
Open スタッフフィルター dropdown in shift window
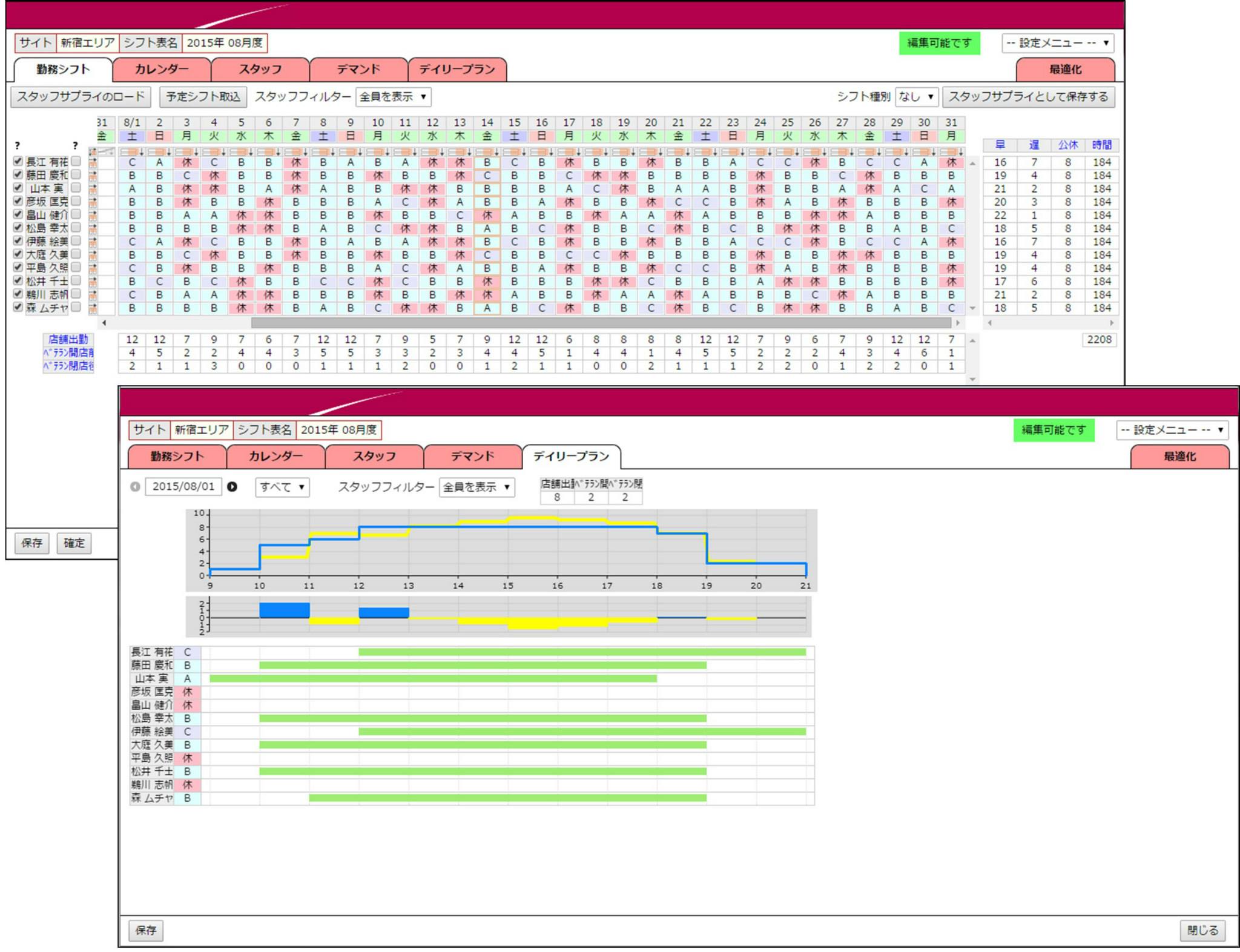tap(393, 97)
